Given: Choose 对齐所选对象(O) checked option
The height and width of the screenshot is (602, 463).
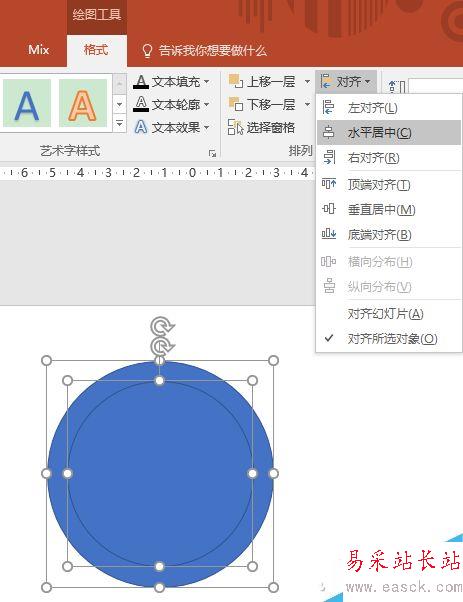Looking at the screenshot, I should click(389, 339).
